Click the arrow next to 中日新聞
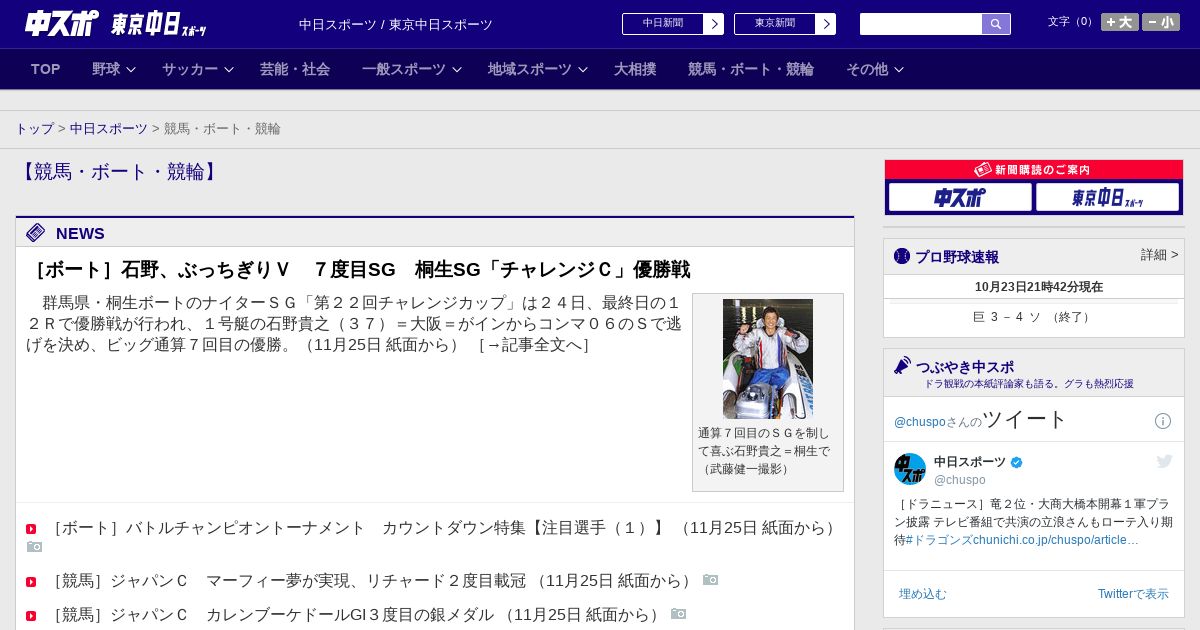The image size is (1200, 630). 713,24
